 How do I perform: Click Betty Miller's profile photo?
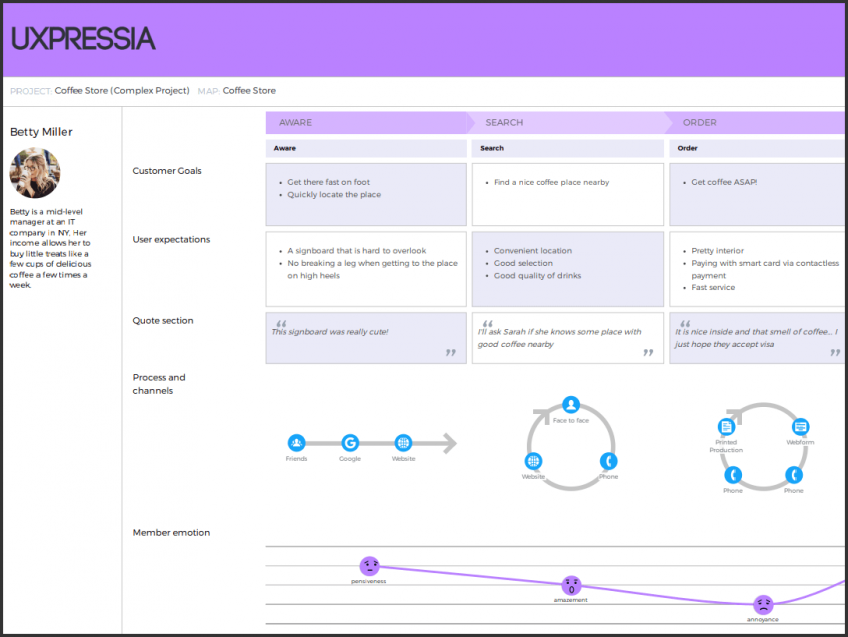(35, 172)
